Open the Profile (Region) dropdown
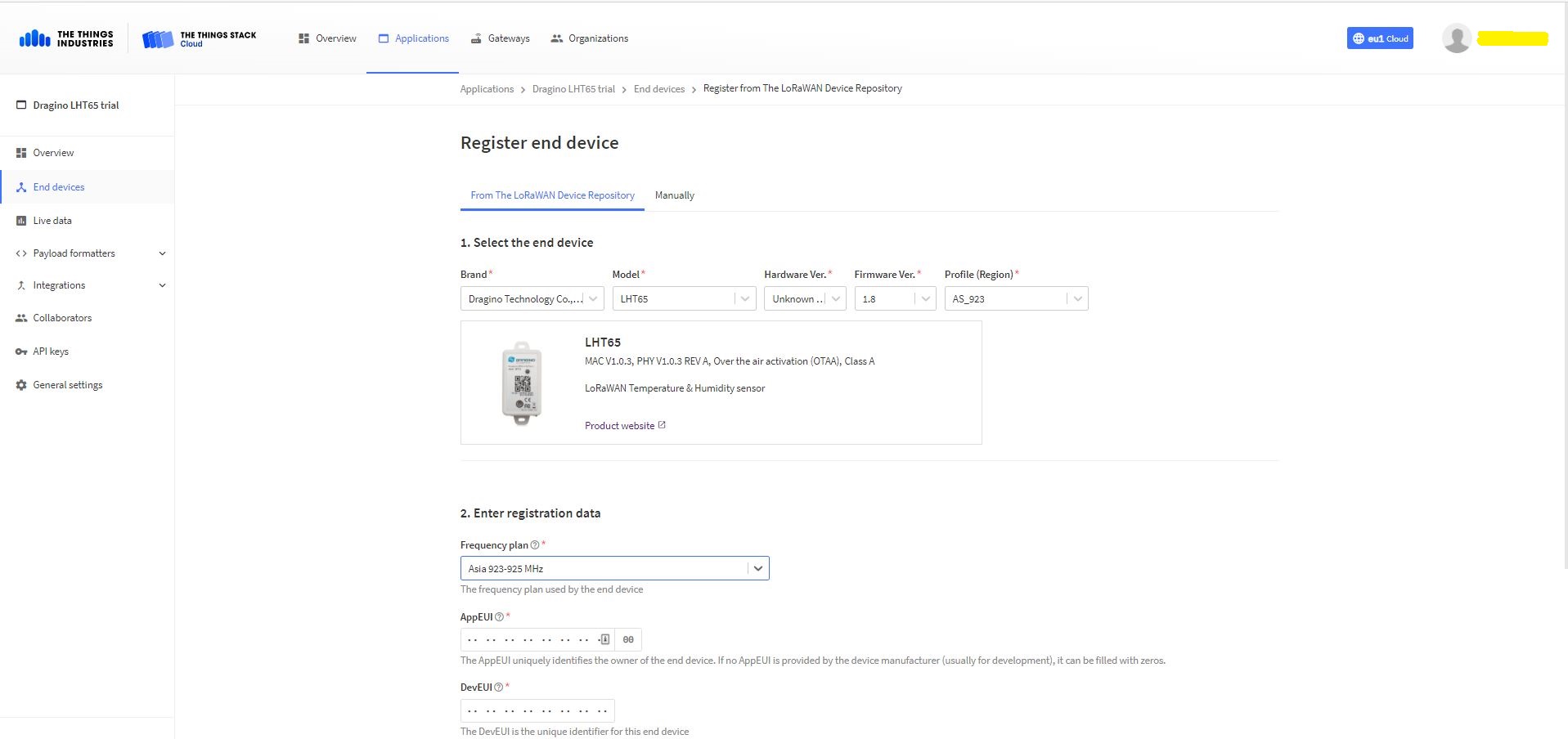1568x739 pixels. (1015, 299)
